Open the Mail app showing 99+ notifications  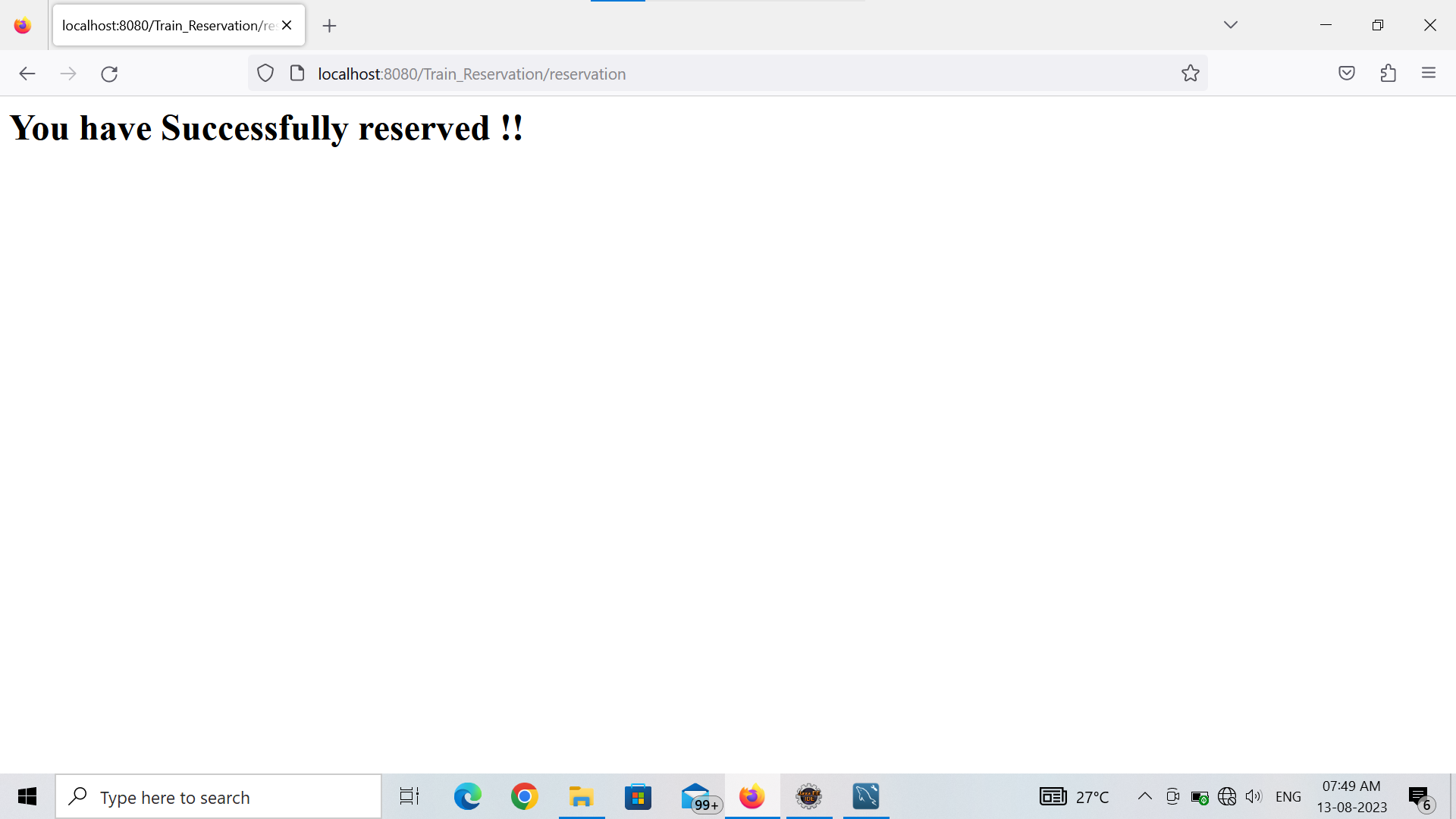695,796
